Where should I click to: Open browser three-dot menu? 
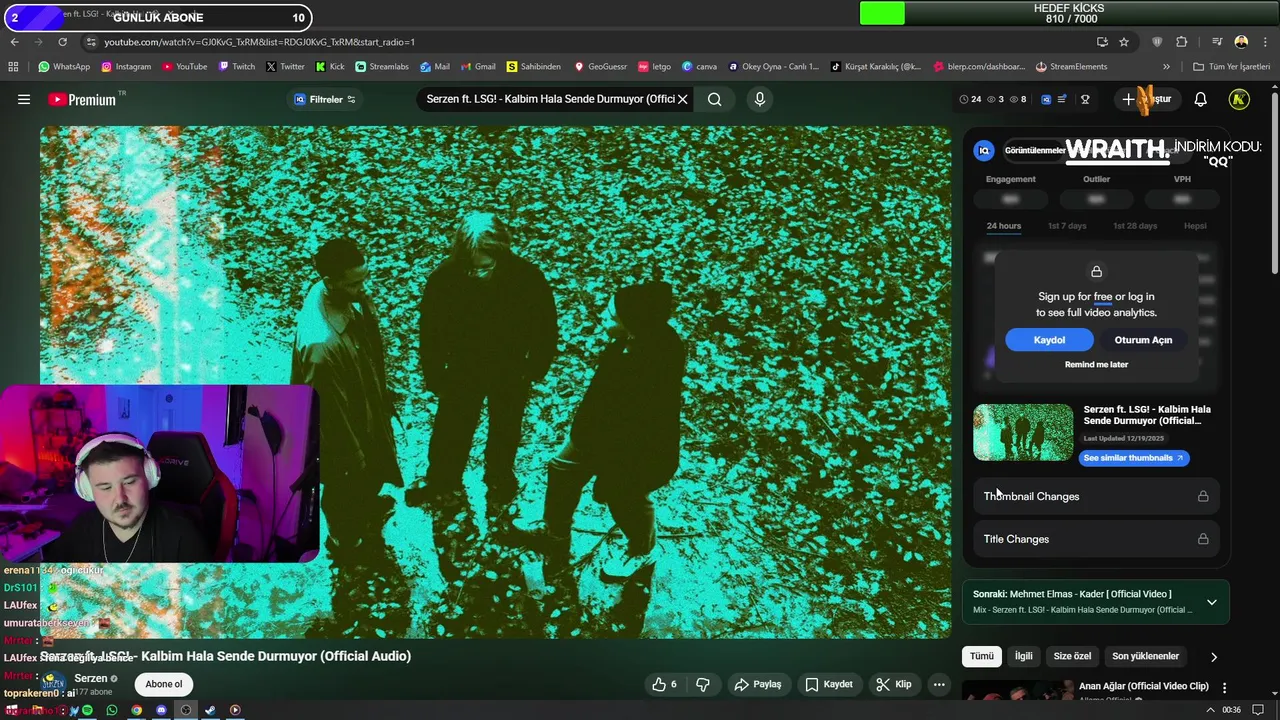click(1265, 42)
